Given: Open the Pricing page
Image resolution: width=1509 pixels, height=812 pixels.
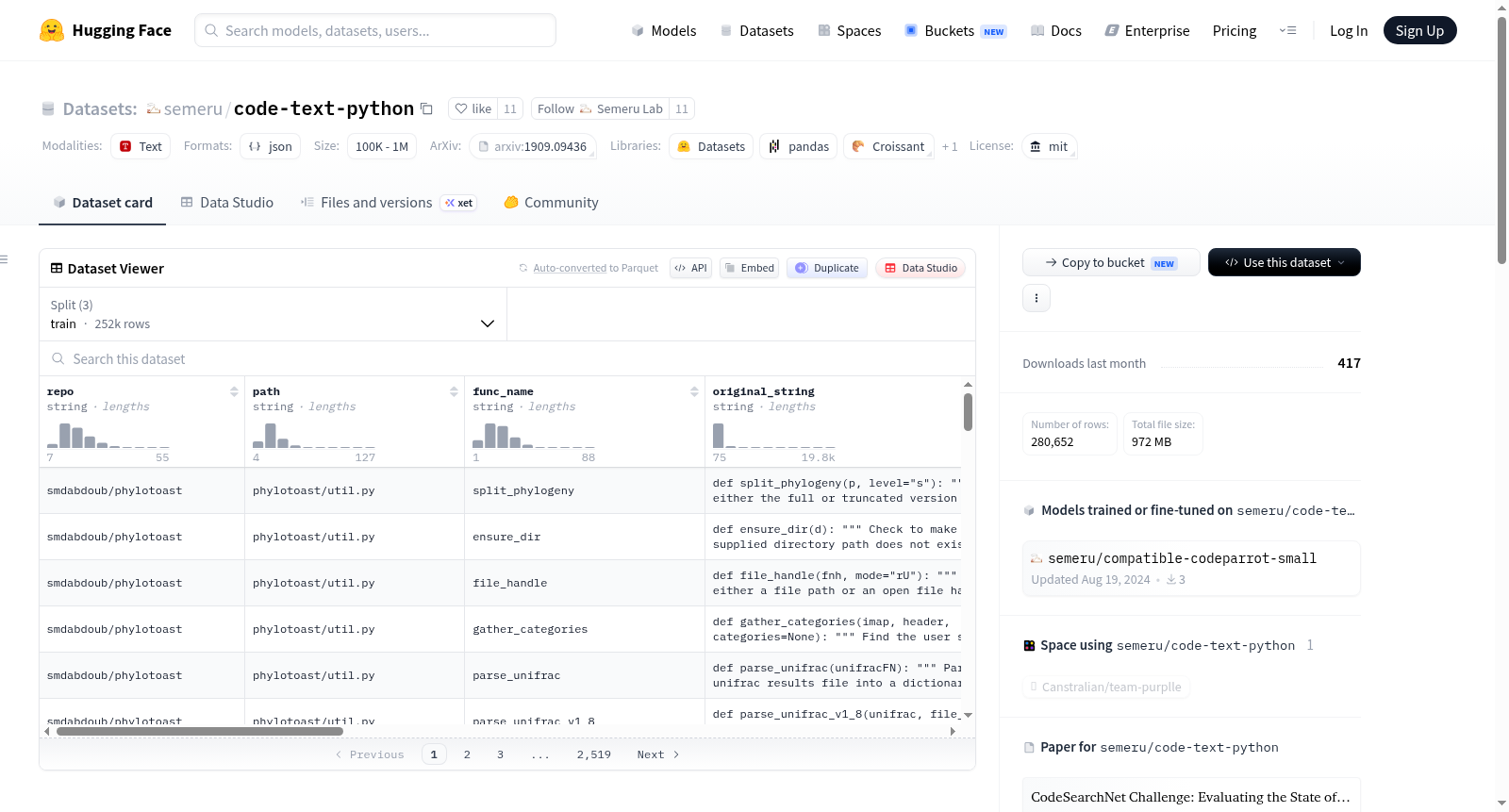Looking at the screenshot, I should [1235, 30].
